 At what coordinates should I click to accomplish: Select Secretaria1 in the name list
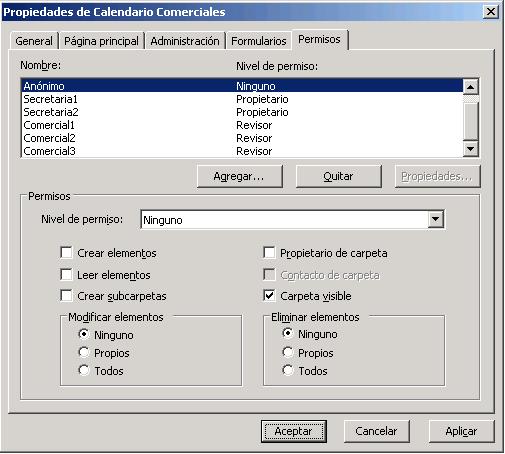(242, 99)
